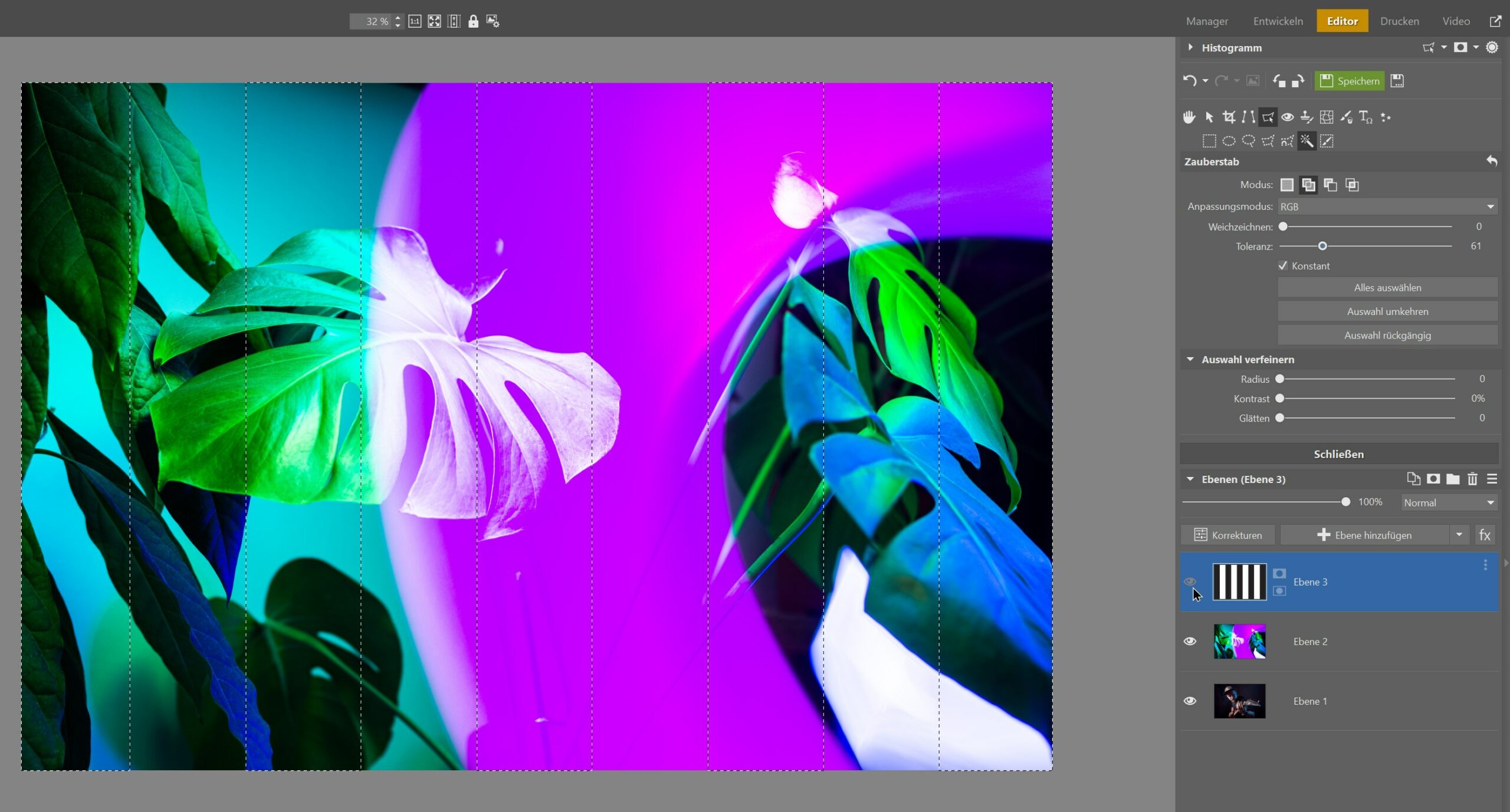Set Modus to new selection
The width and height of the screenshot is (1510, 812).
tap(1287, 185)
